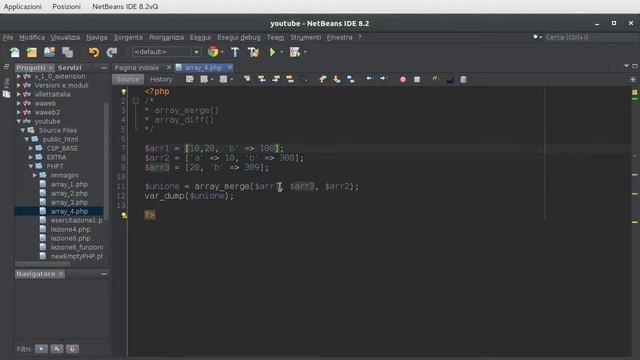This screenshot has width=640, height=360.
Task: Toggle the second Navigator filter button
Action: click(57, 349)
